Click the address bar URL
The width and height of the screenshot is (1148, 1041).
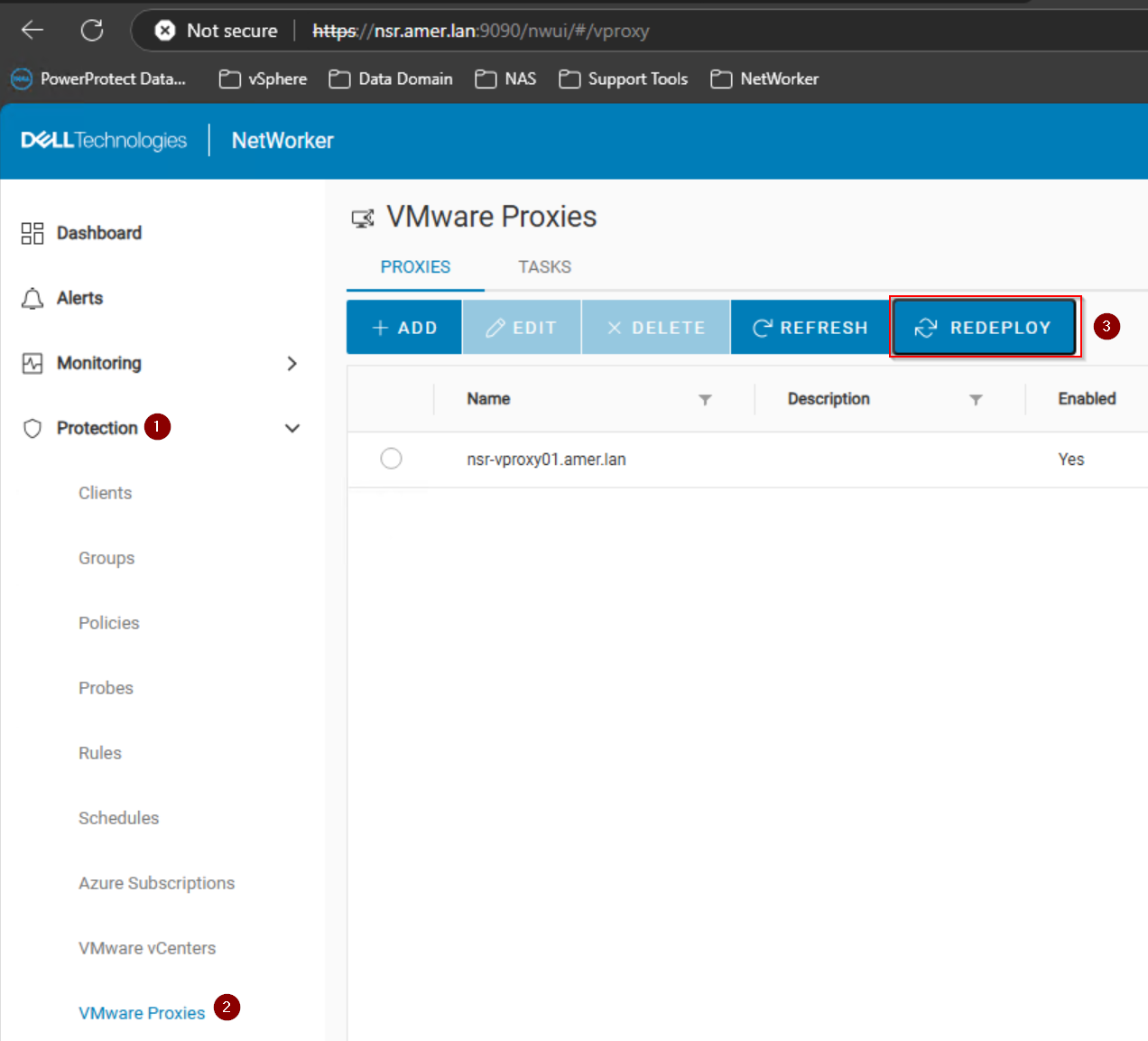(481, 31)
